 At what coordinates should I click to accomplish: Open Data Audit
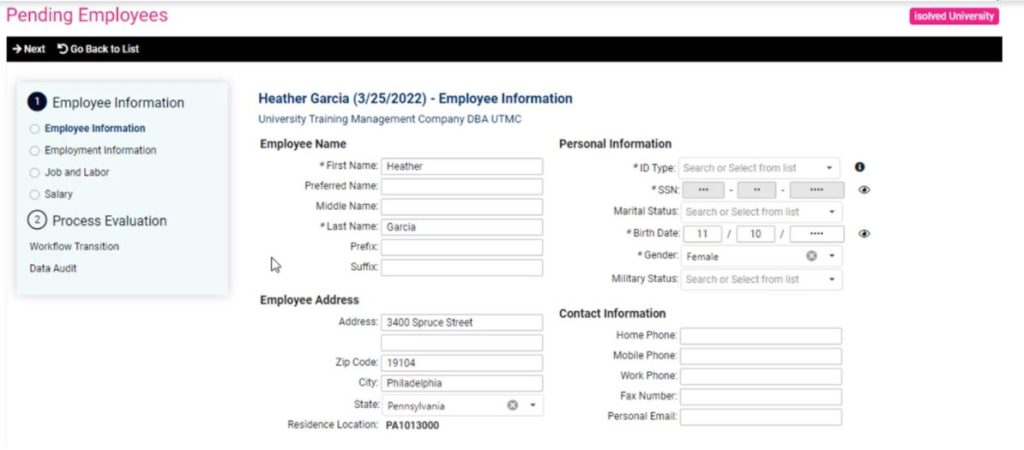click(x=53, y=268)
